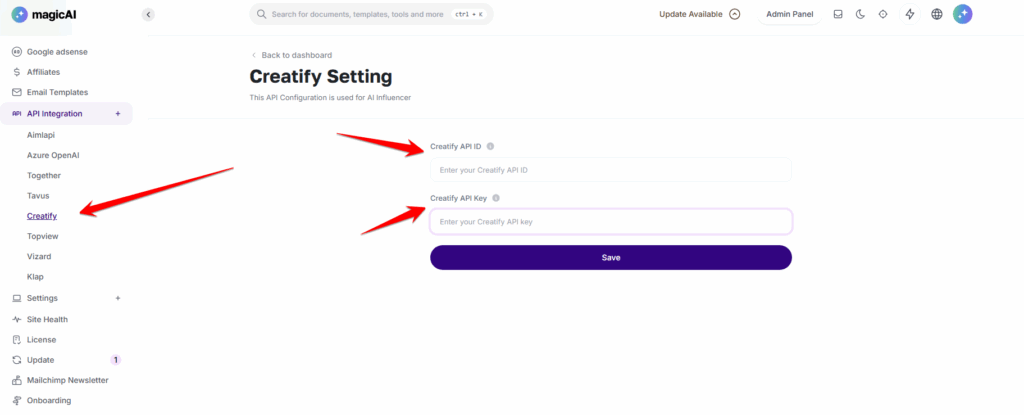Screen dimensions: 1024x415
Task: Open the Admin Panel button
Action: click(x=790, y=14)
